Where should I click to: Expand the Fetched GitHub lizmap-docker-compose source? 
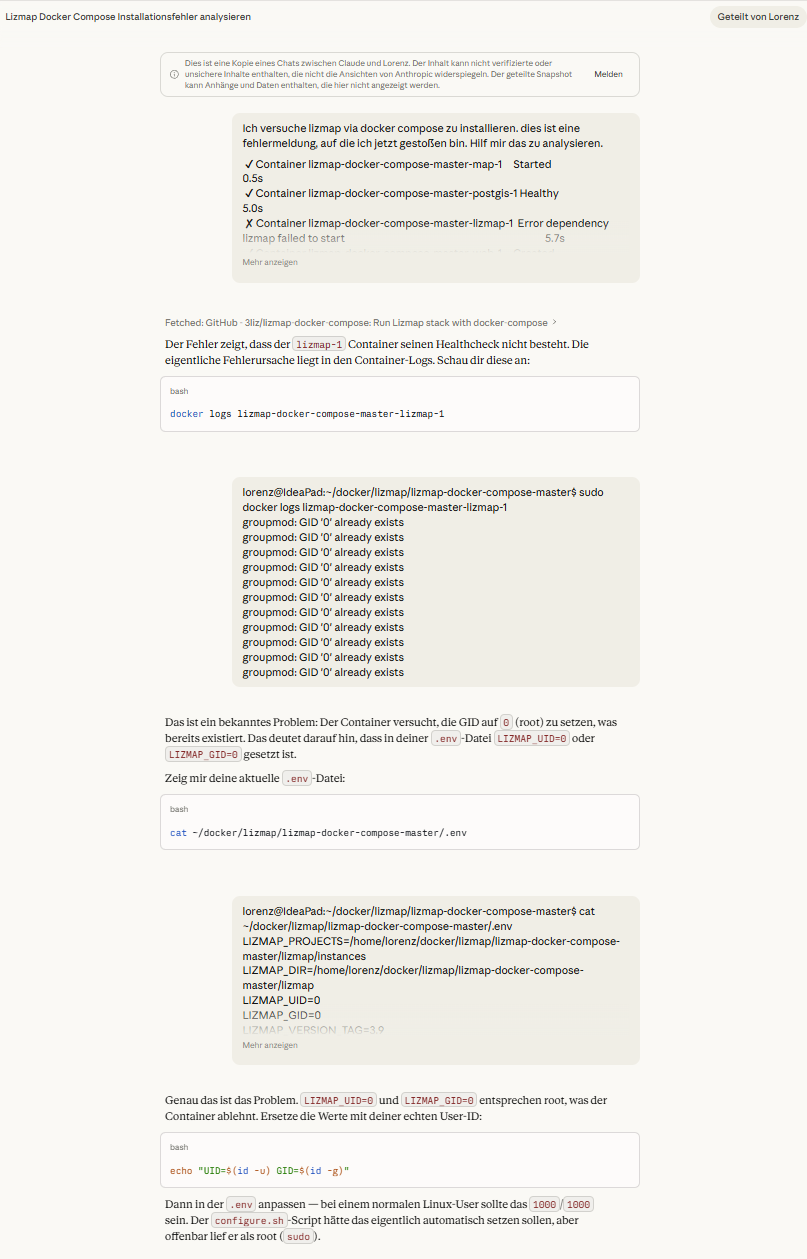click(357, 323)
